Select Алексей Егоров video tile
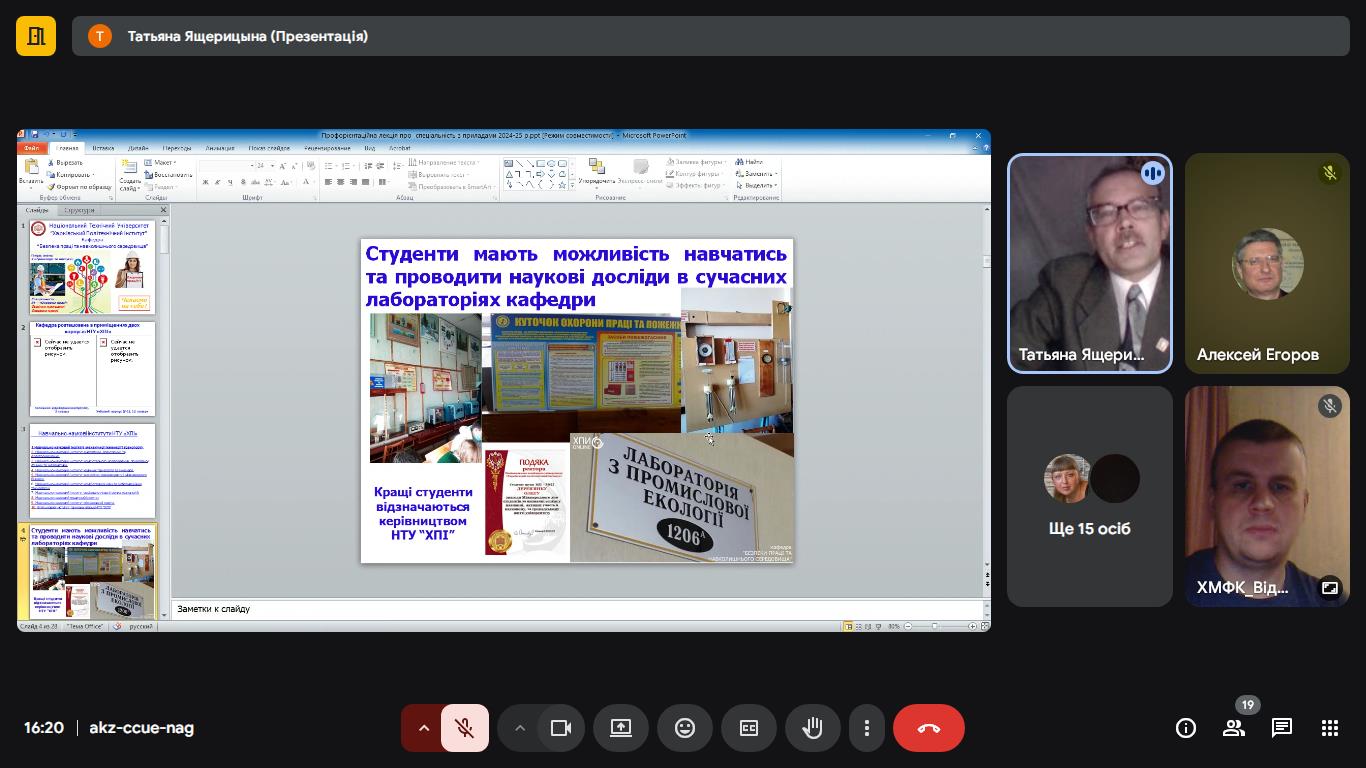The height and width of the screenshot is (768, 1366). (x=1268, y=264)
